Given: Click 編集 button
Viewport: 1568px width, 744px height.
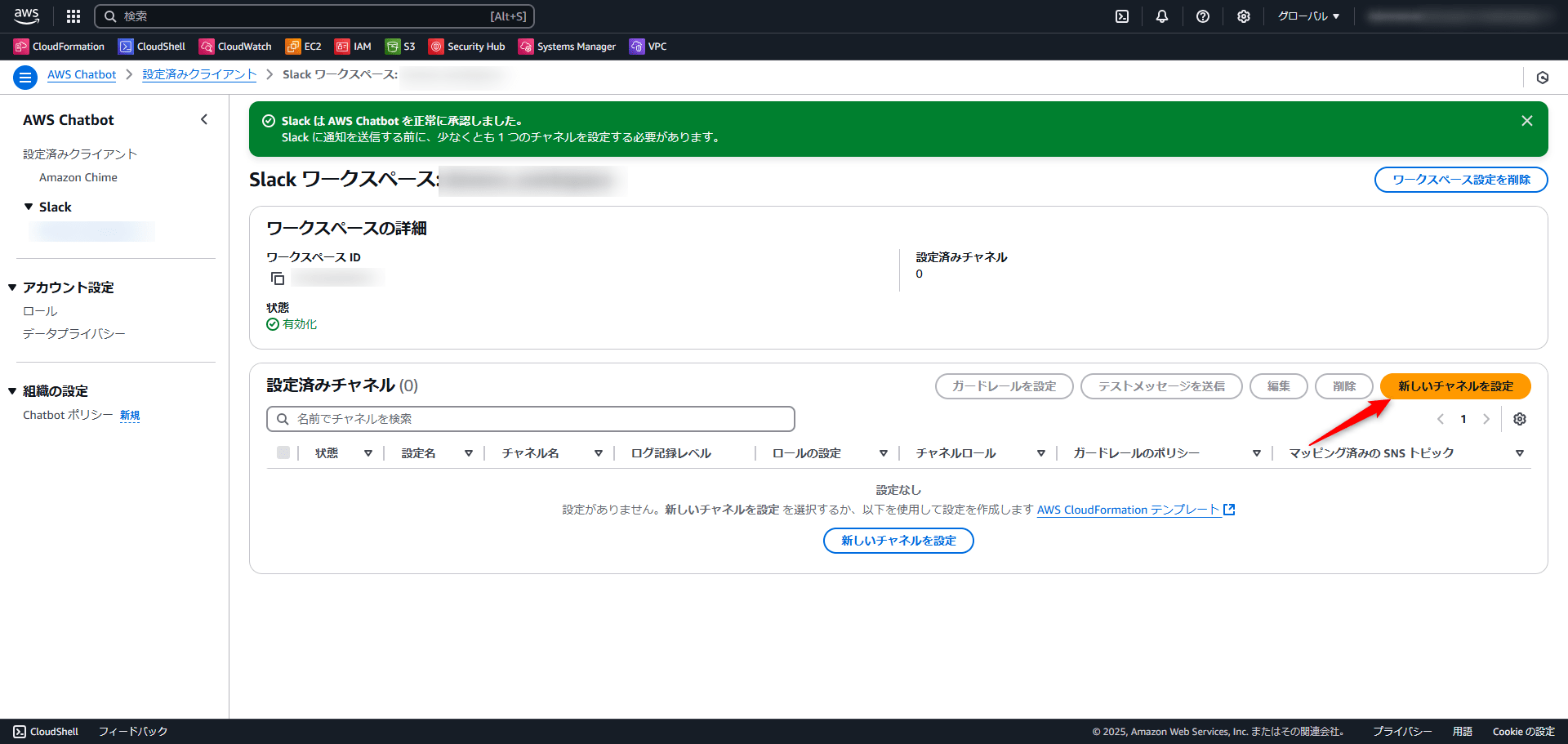Looking at the screenshot, I should pos(1279,386).
